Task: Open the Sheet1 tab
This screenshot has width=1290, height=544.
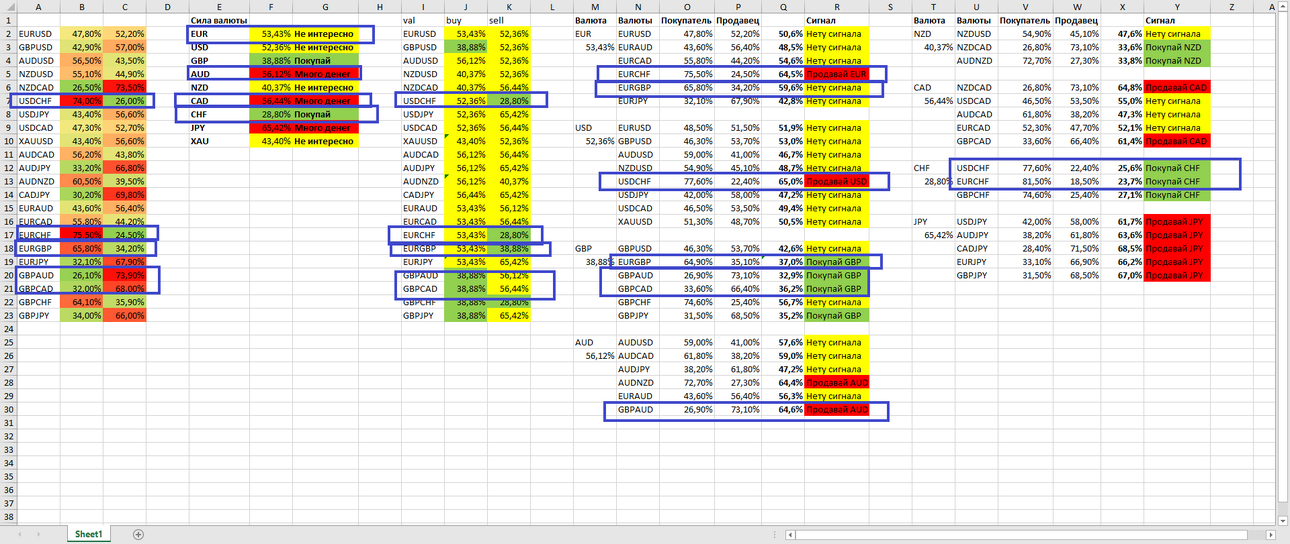Action: (88, 535)
